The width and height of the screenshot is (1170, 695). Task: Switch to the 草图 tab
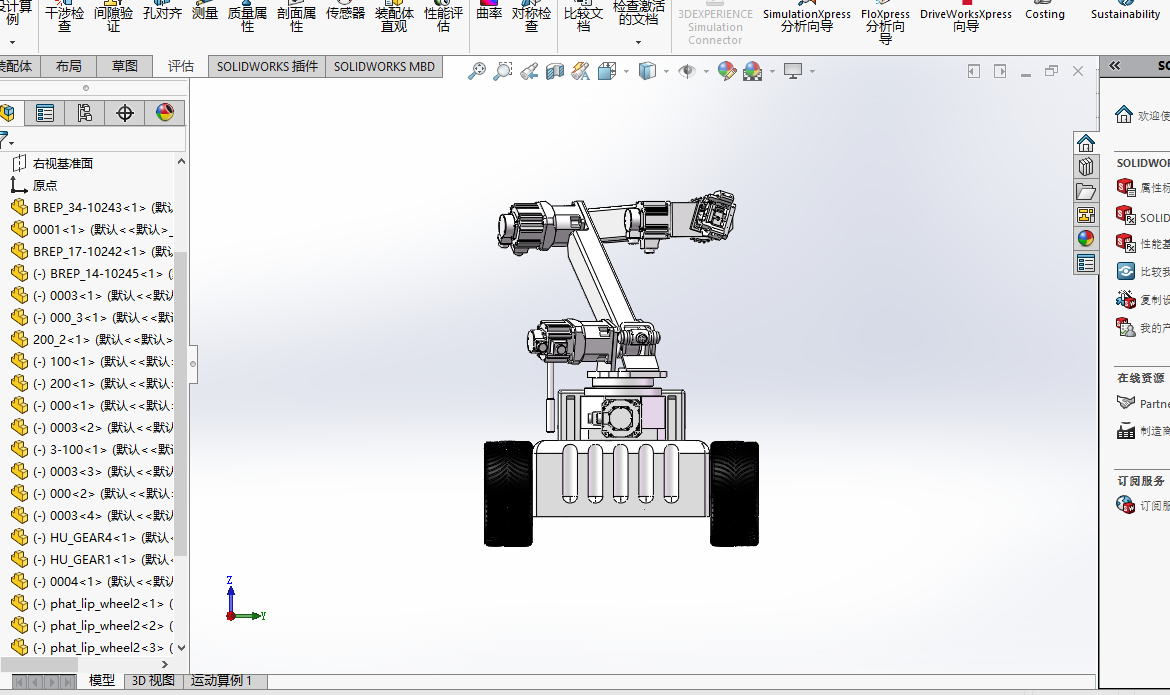pos(125,66)
